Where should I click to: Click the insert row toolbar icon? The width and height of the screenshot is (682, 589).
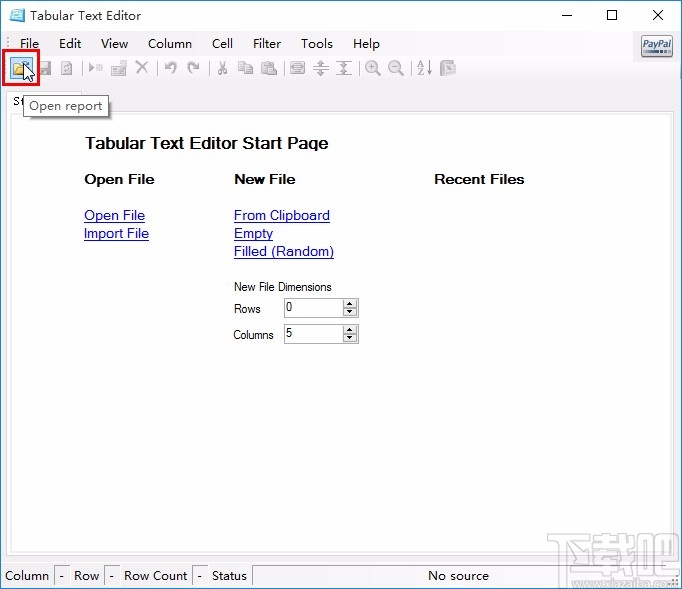pos(96,68)
